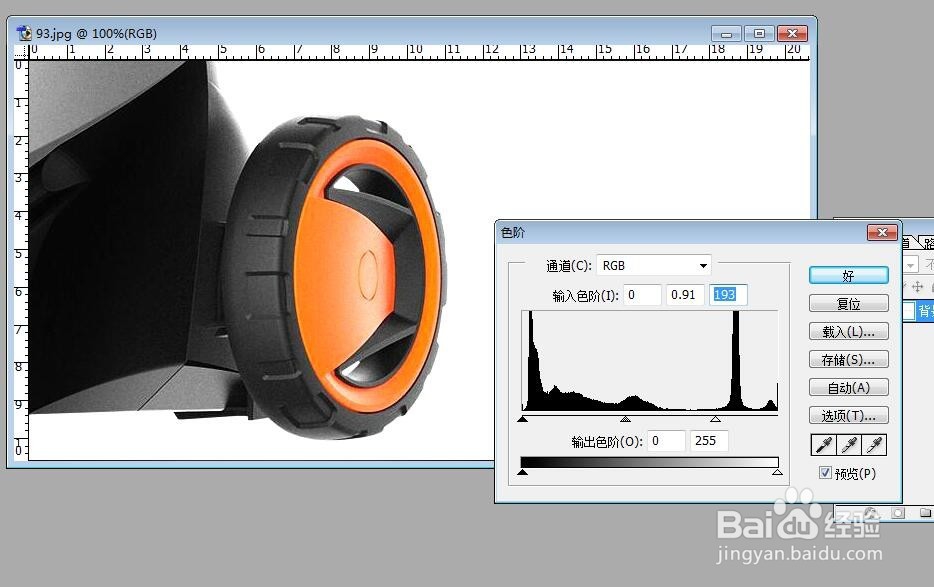
Task: Click the 选项(T)... options button
Action: pos(848,415)
